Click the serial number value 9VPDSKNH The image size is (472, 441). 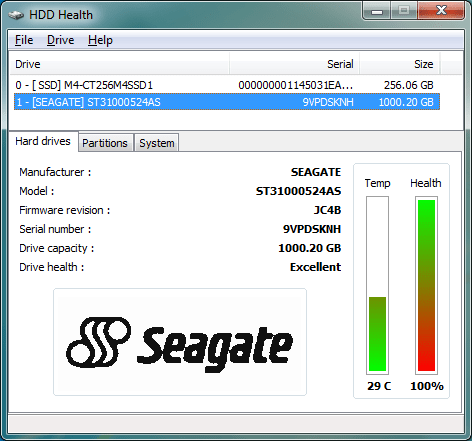(x=312, y=229)
